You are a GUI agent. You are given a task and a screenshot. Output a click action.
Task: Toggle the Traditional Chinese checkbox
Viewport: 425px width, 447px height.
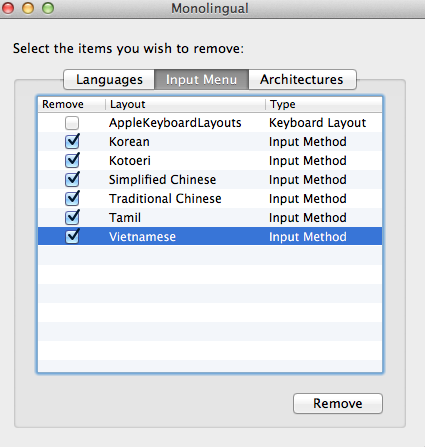72,199
